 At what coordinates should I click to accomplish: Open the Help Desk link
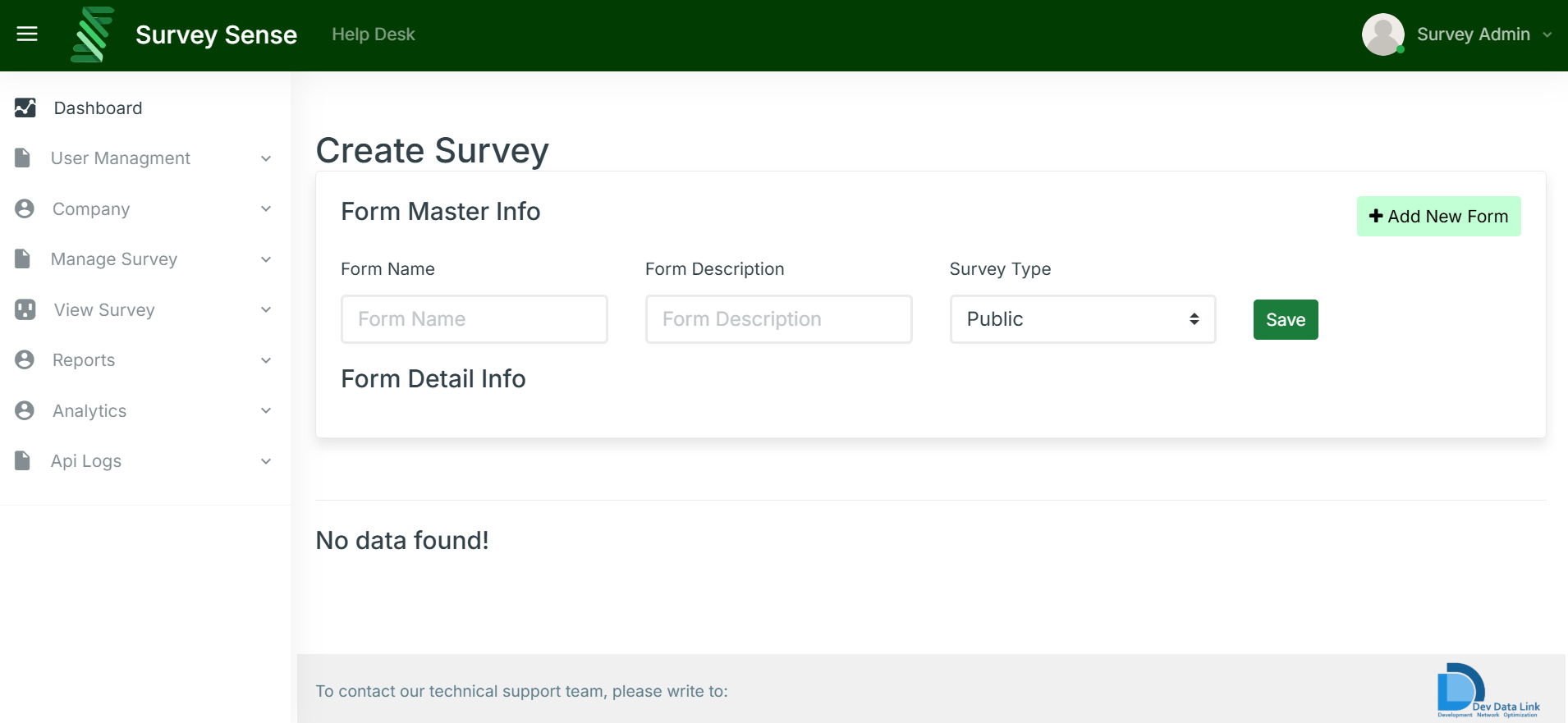point(374,34)
